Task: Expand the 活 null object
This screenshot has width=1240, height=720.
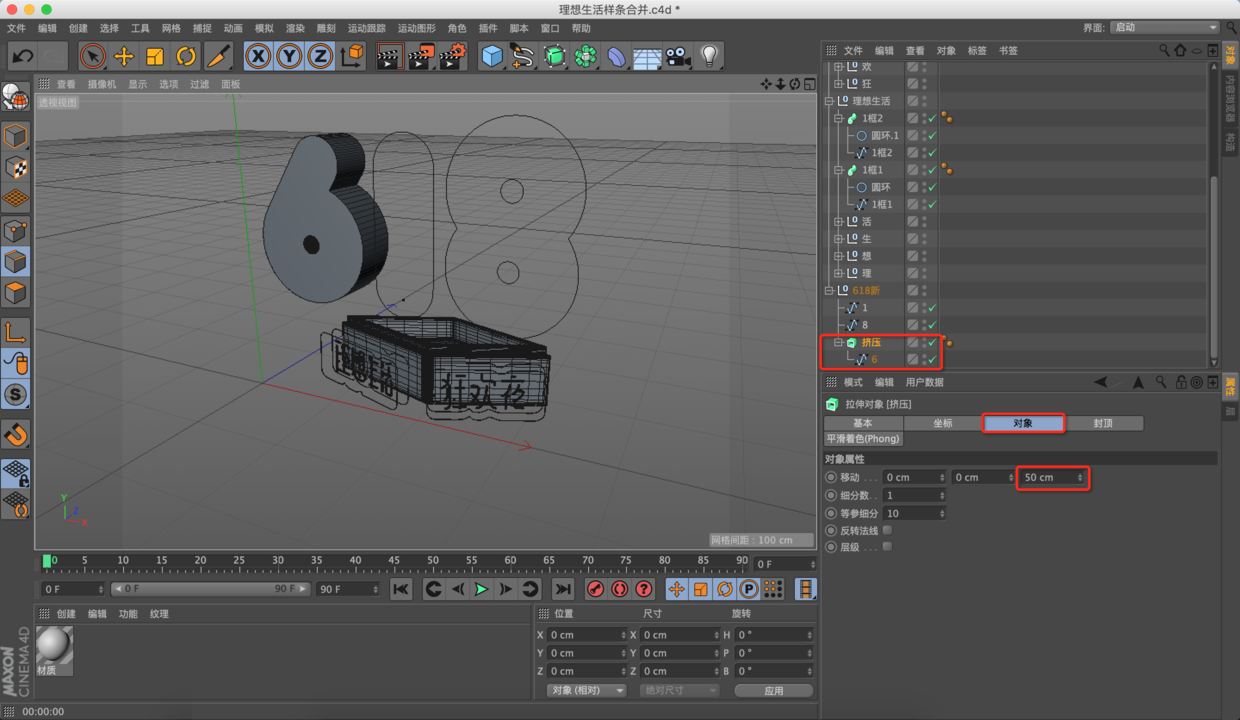Action: coord(839,221)
